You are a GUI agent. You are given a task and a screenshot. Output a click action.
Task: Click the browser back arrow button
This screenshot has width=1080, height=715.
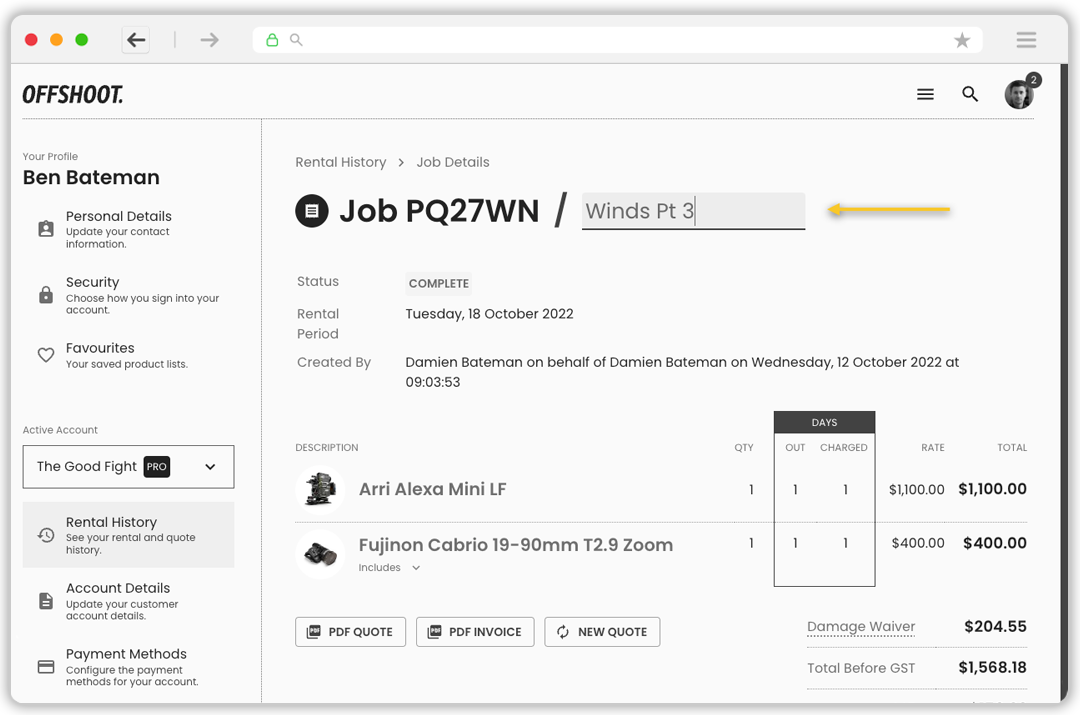136,40
